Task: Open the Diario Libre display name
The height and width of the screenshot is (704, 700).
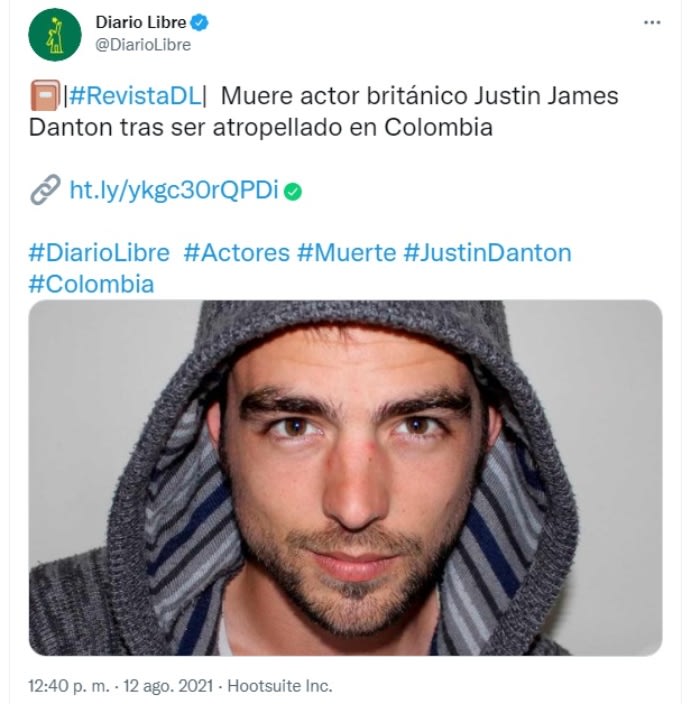Action: pos(141,22)
